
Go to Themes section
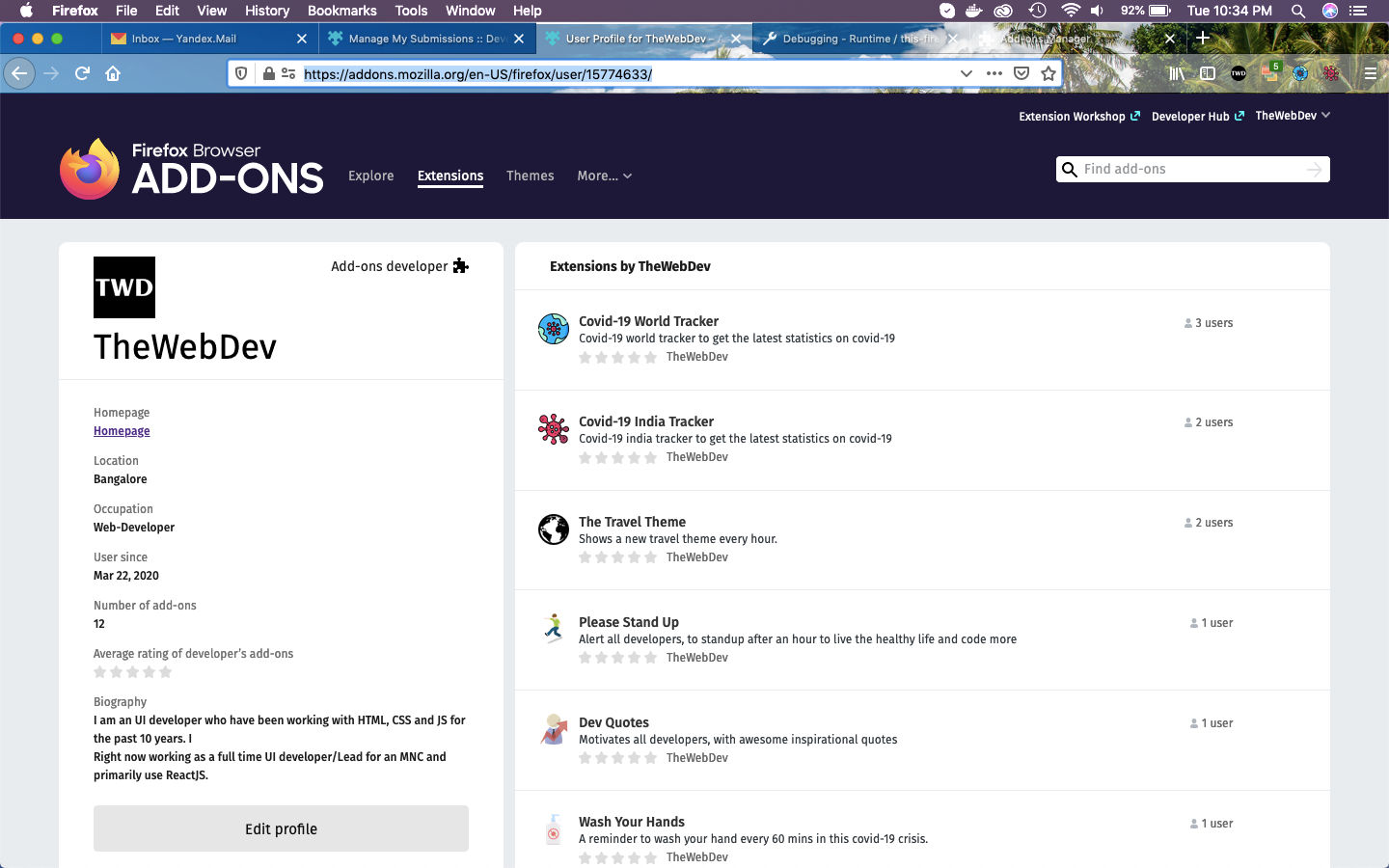point(531,176)
